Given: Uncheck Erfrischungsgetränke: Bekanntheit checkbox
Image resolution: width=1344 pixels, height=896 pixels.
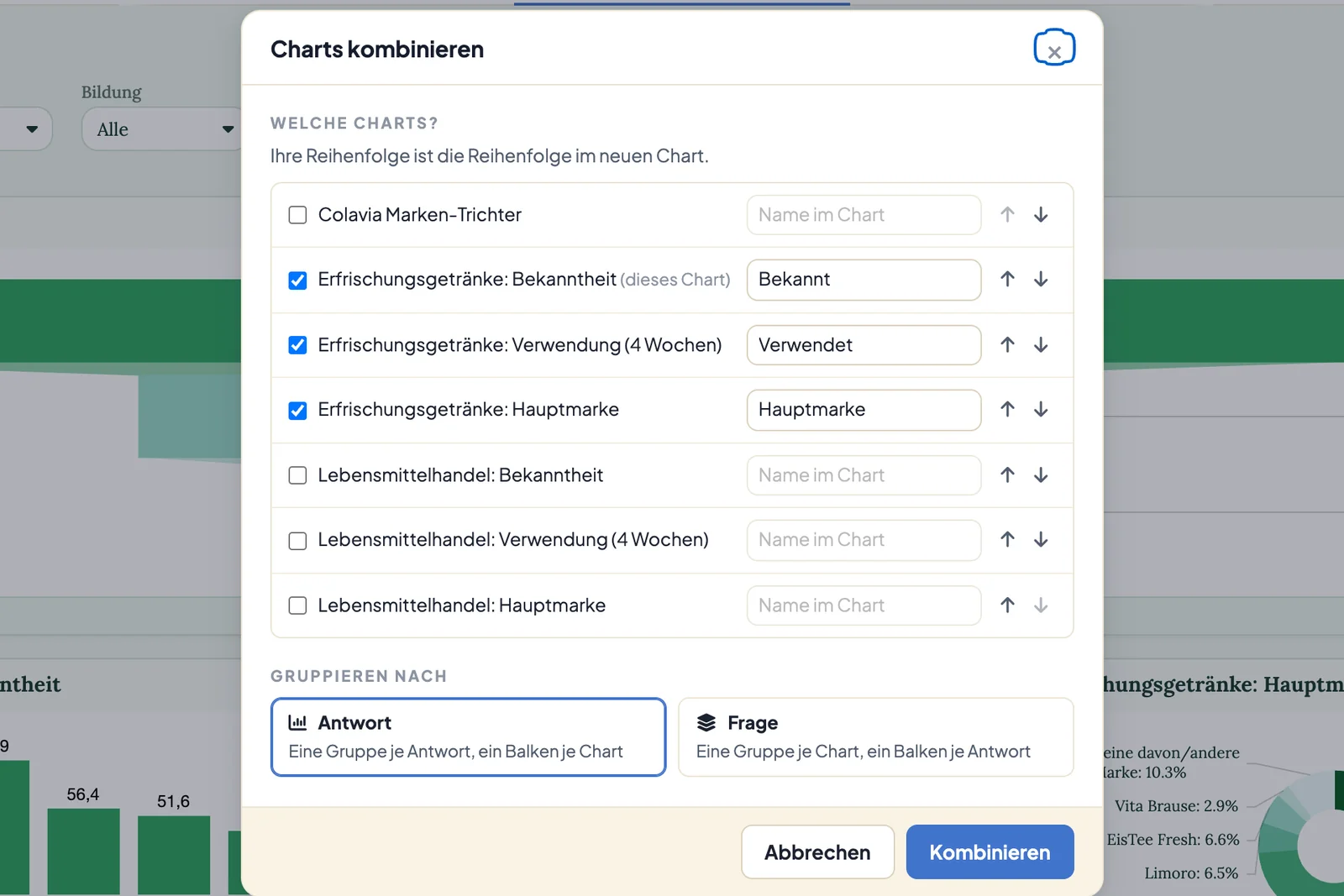Looking at the screenshot, I should (x=297, y=280).
